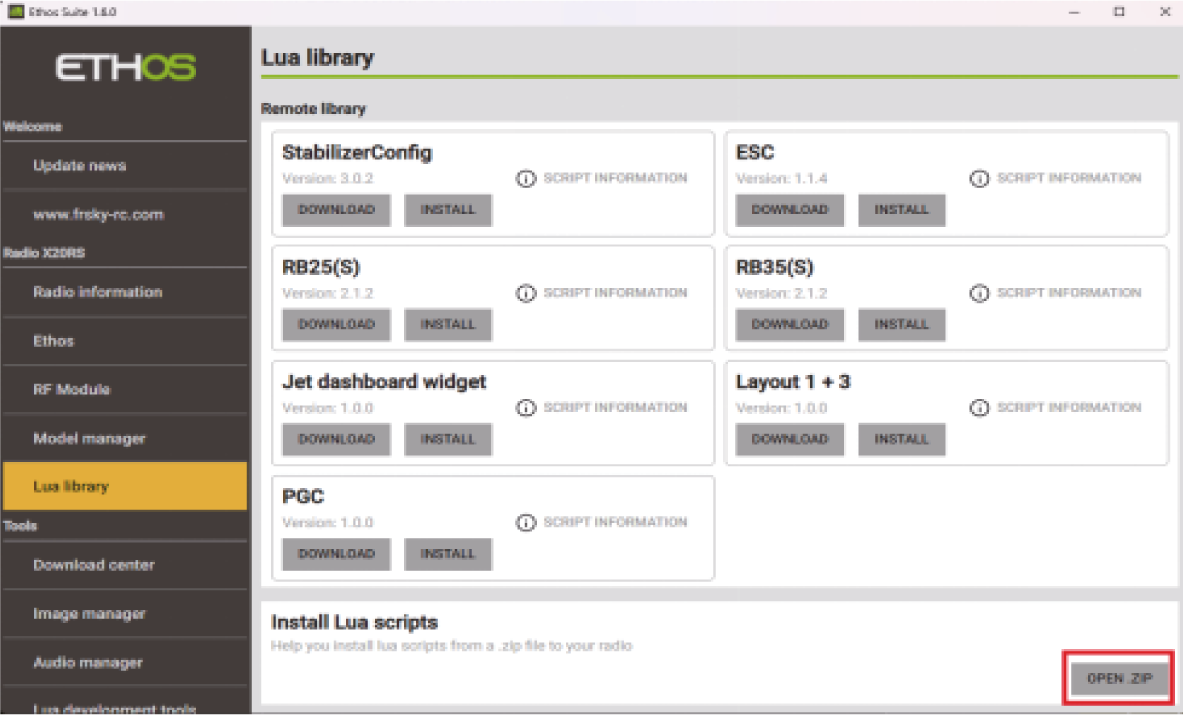Click the Ethos Suite title bar app icon
This screenshot has width=1183, height=715.
(x=15, y=12)
